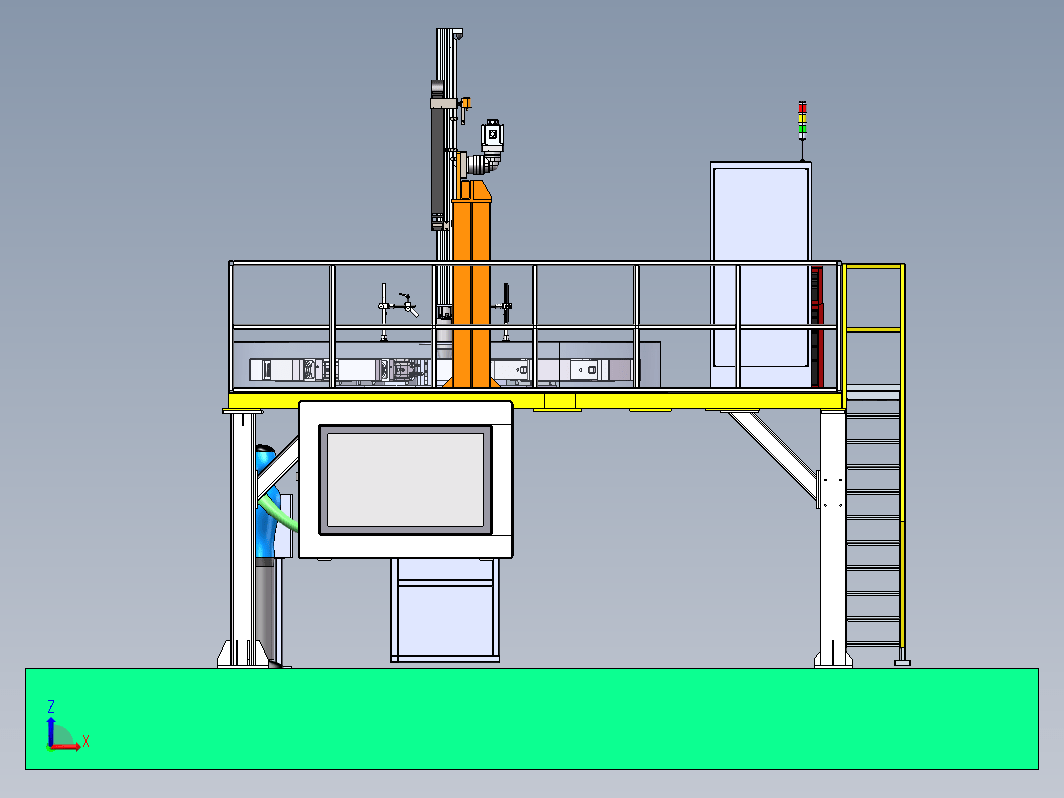Select the green hose near the blue figure
Viewport: 1064px width, 798px height.
[279, 513]
